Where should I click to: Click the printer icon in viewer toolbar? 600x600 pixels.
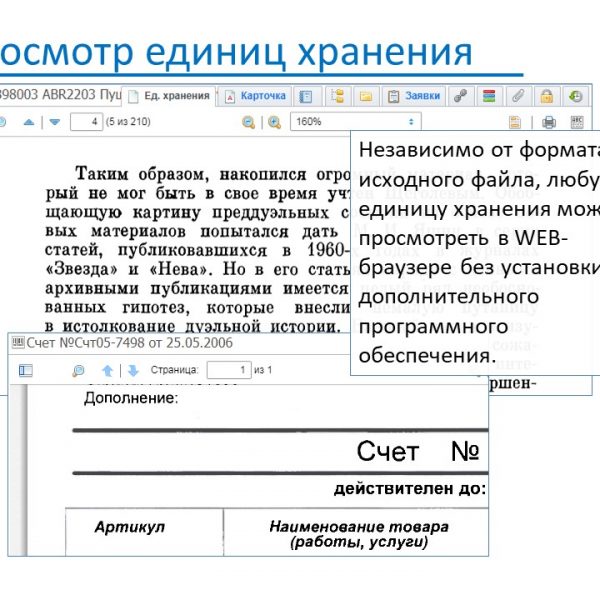548,122
